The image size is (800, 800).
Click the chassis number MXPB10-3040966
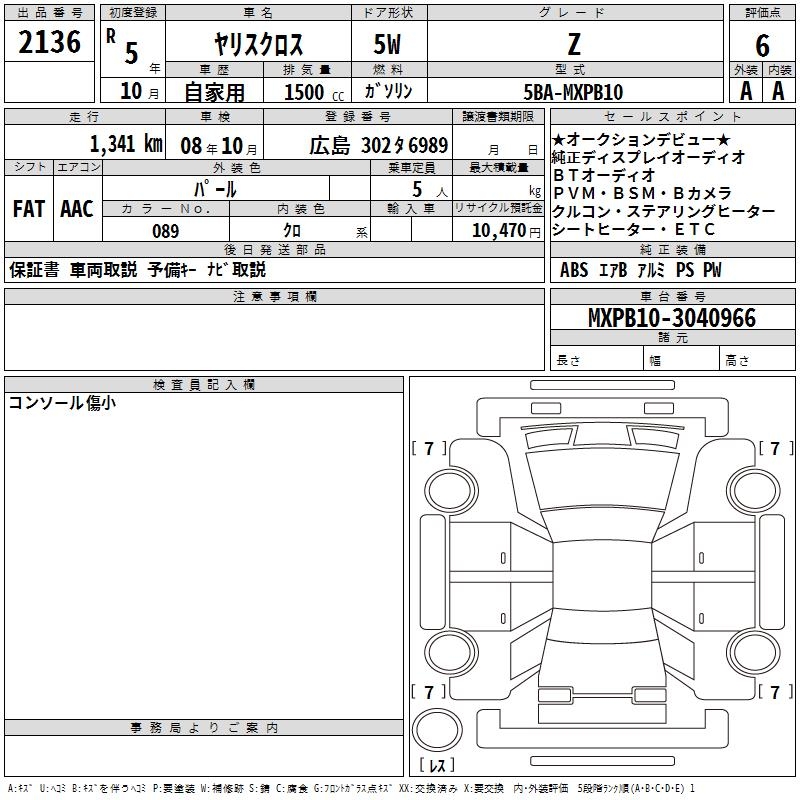(672, 318)
